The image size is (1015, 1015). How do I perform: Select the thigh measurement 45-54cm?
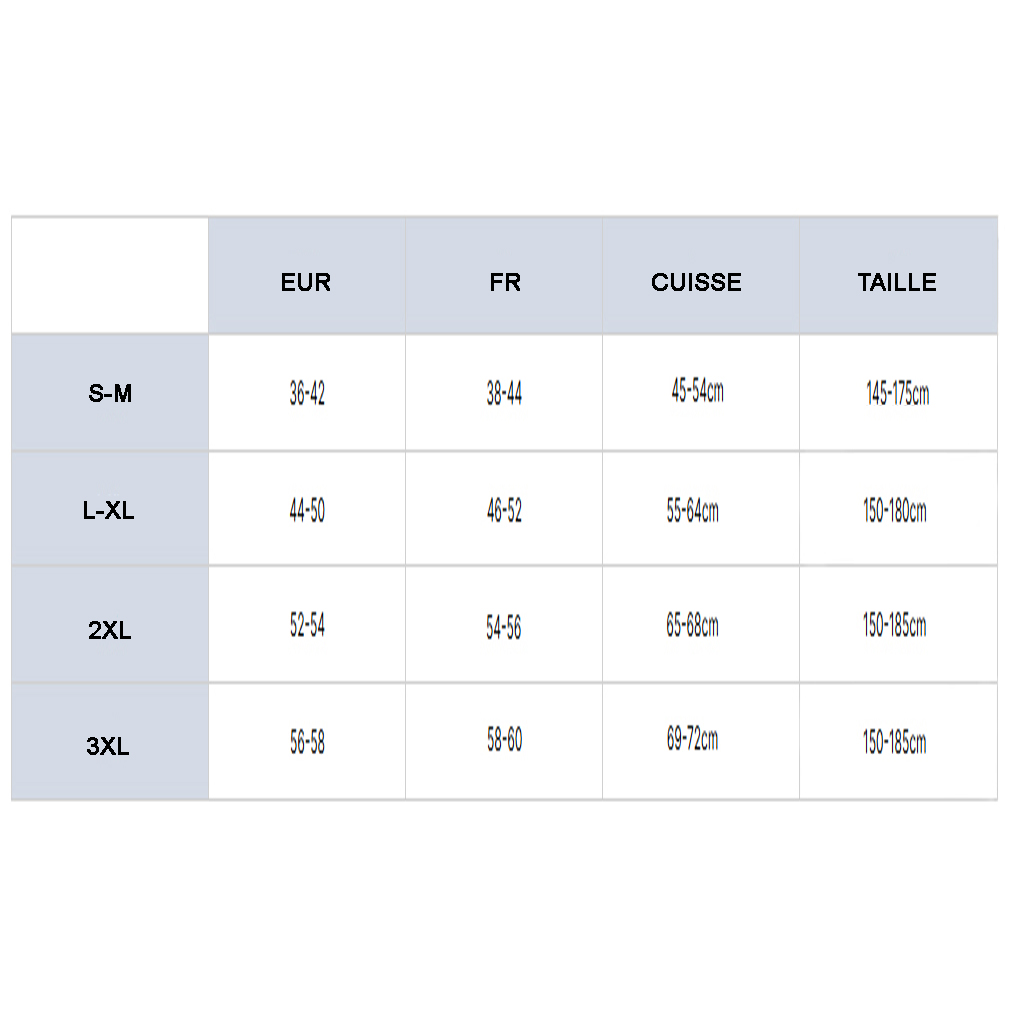(x=697, y=391)
